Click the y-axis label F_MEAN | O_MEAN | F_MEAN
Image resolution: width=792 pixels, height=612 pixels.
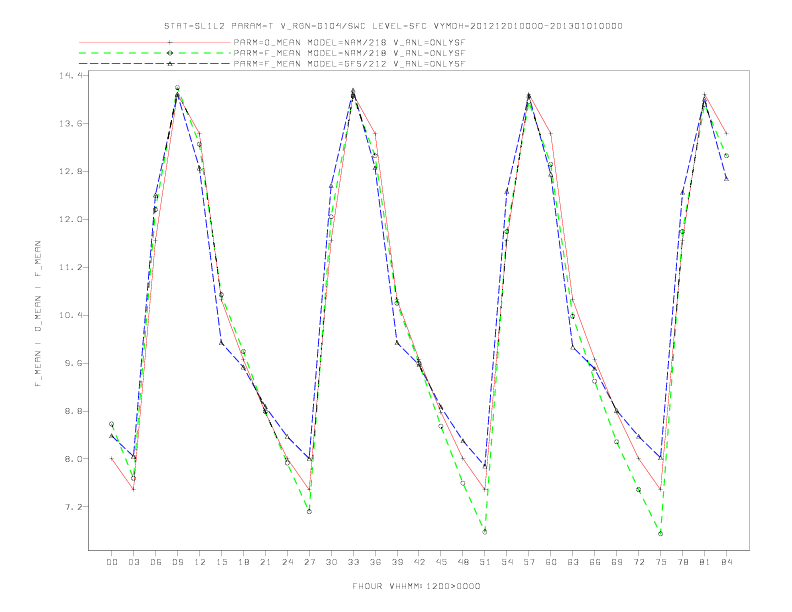click(38, 314)
